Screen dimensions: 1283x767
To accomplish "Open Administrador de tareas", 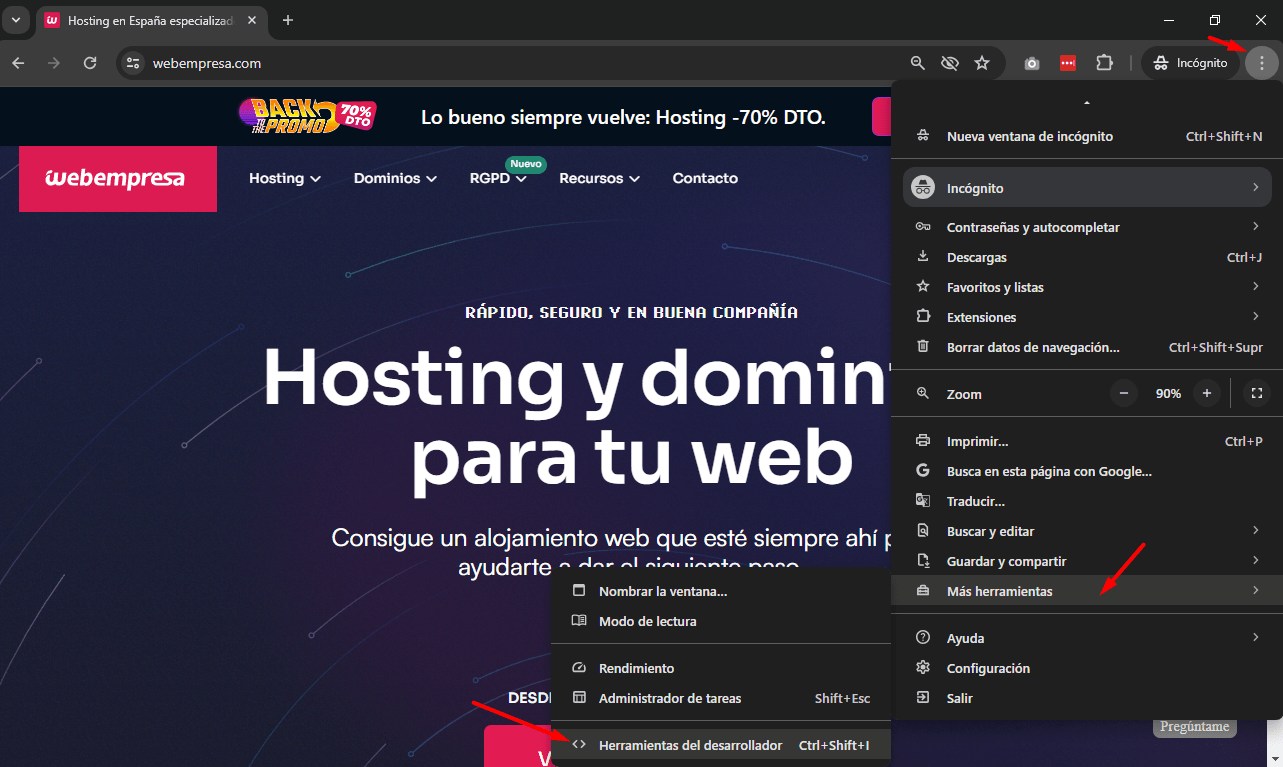I will point(721,698).
